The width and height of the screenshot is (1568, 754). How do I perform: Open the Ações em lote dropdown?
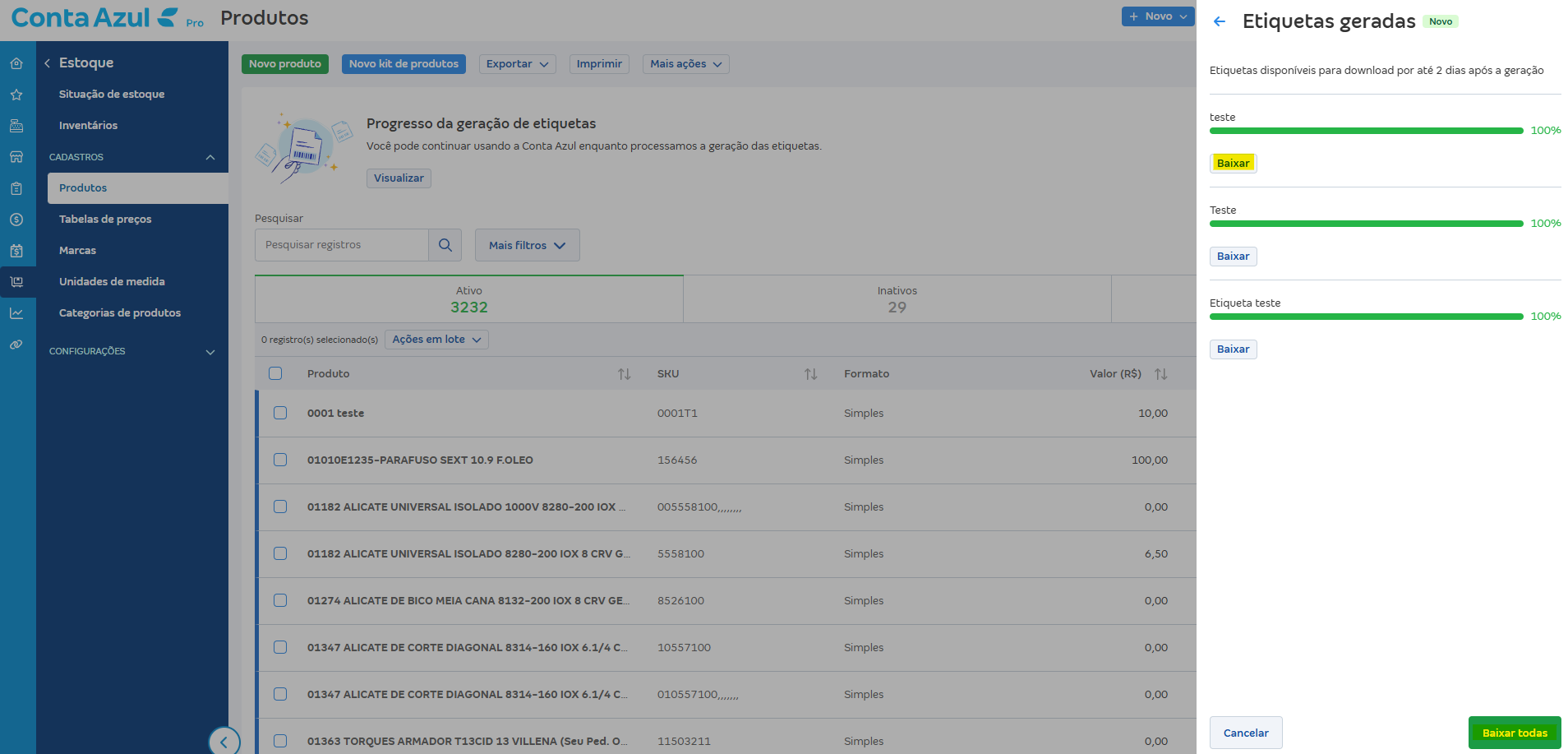click(x=436, y=340)
